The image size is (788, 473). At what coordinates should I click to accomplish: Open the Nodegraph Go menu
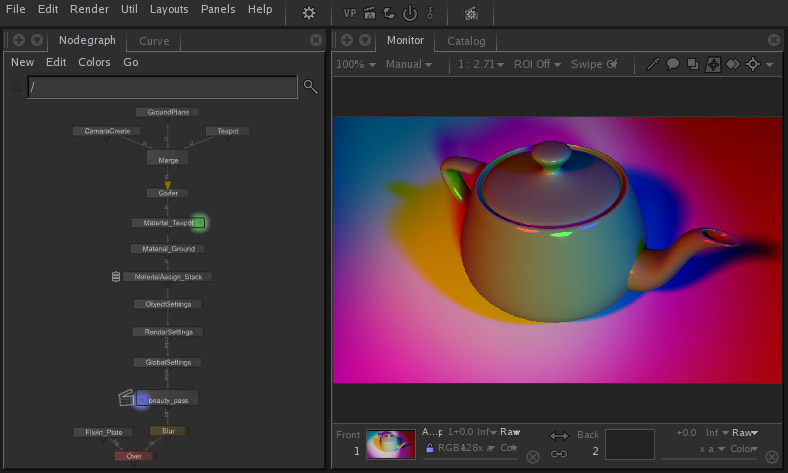tap(131, 62)
